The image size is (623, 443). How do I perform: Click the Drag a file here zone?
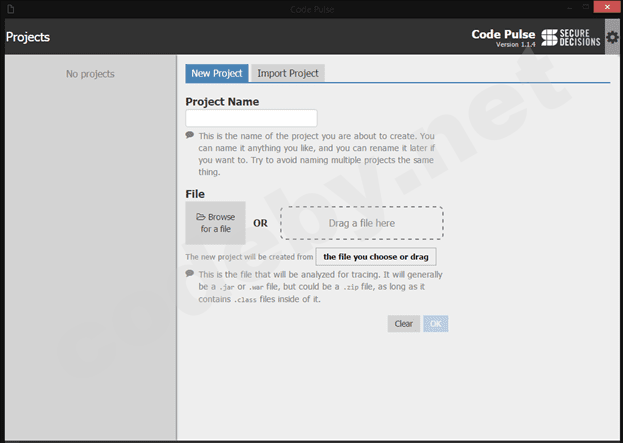click(362, 223)
